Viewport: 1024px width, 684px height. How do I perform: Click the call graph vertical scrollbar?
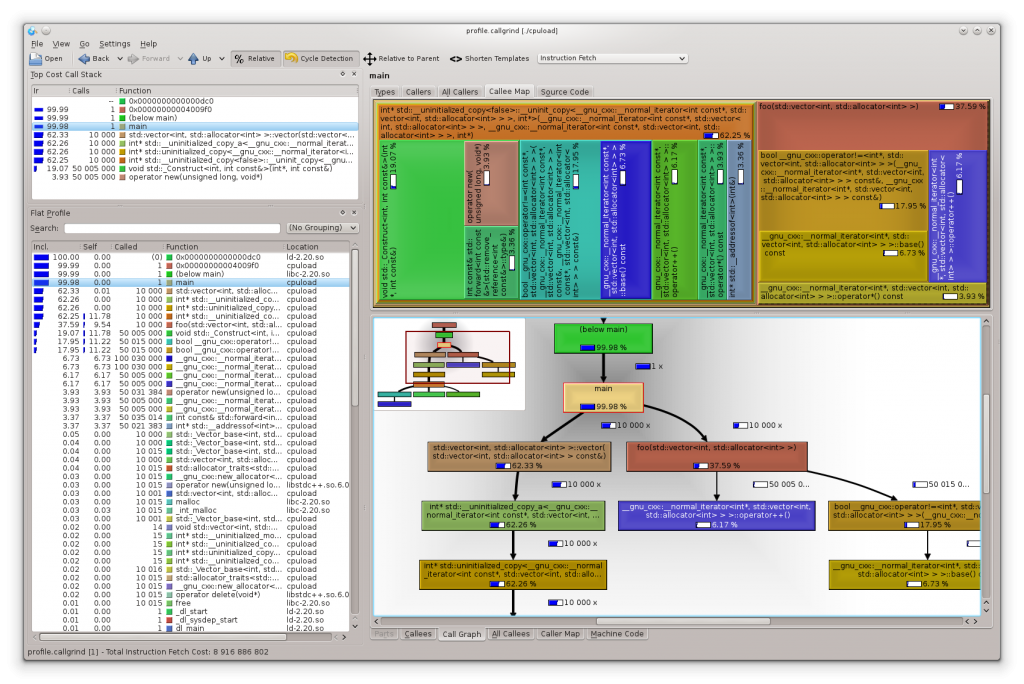[x=986, y=444]
